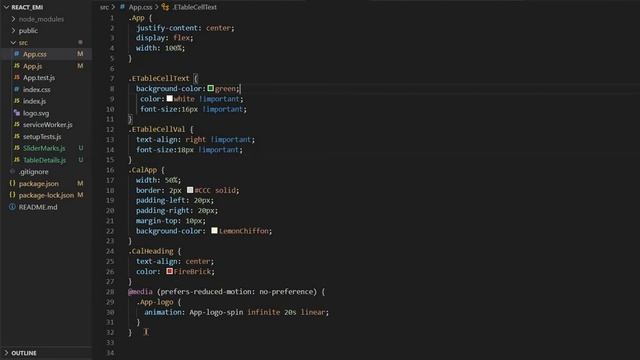Open index.js file
This screenshot has height=360, width=640.
pyautogui.click(x=34, y=101)
